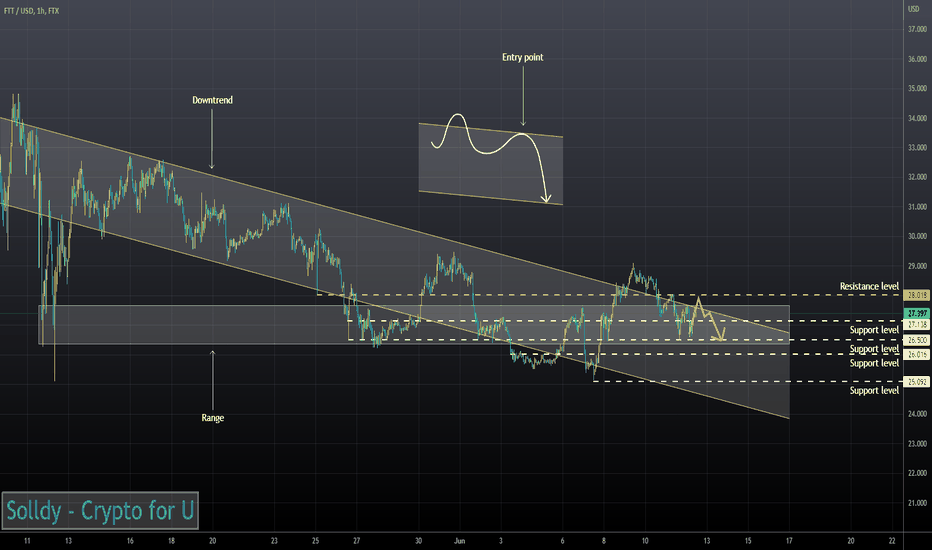Image resolution: width=932 pixels, height=550 pixels.
Task: Click date 15 on the time axis
Action: click(748, 541)
